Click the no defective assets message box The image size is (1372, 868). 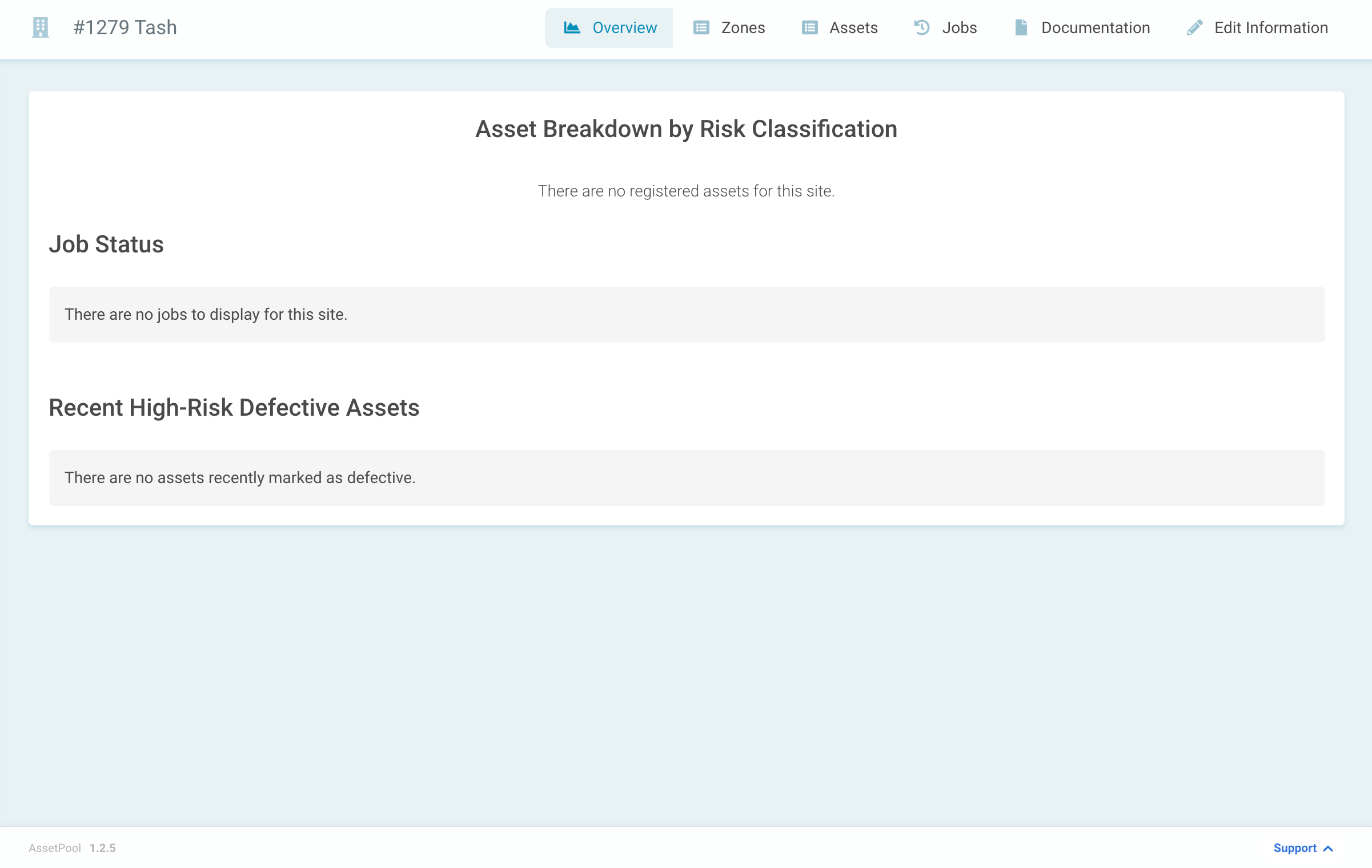coord(685,477)
